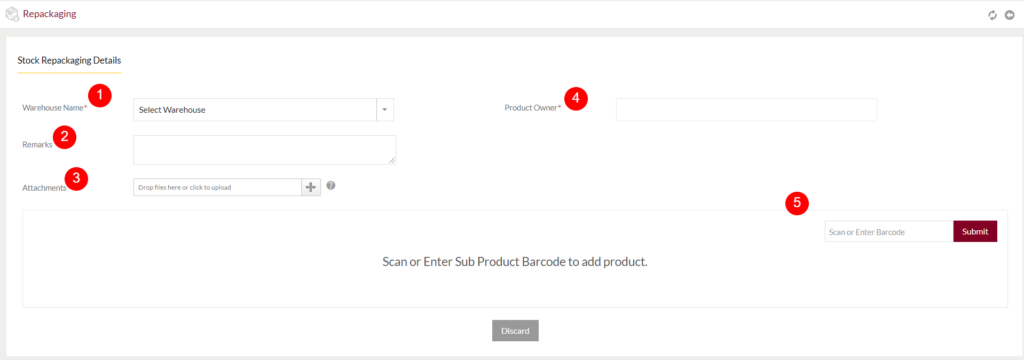The width and height of the screenshot is (1024, 360).
Task: Click the plus icon to add attachment
Action: tap(311, 188)
